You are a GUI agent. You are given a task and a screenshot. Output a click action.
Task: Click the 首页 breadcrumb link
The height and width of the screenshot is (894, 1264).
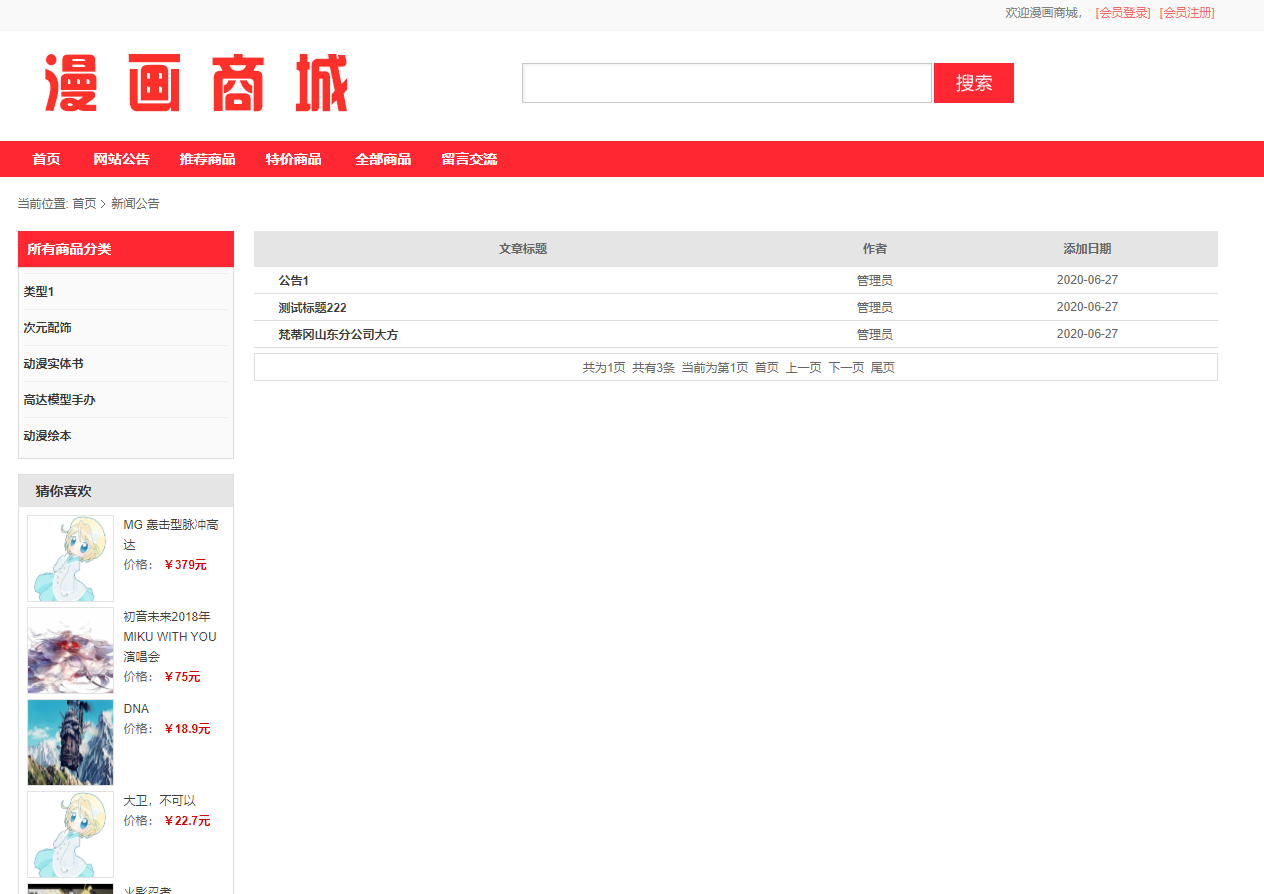click(x=84, y=203)
